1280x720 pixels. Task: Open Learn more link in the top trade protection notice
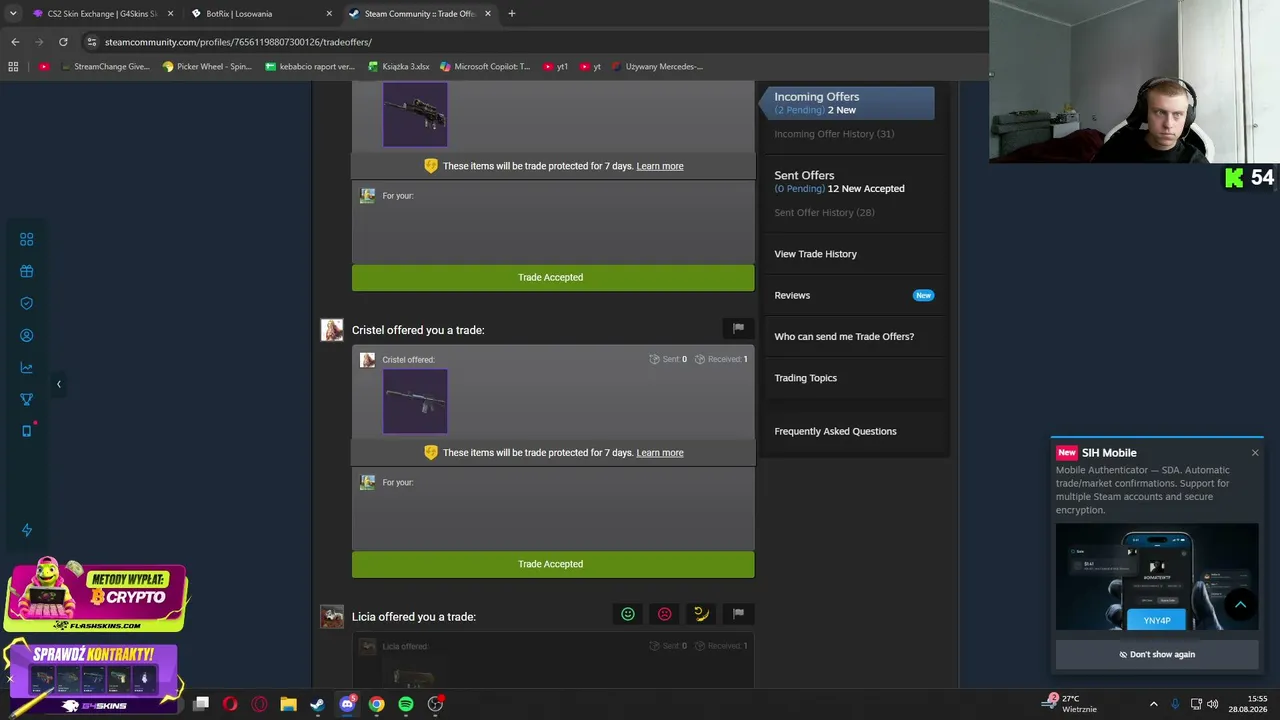coord(660,166)
